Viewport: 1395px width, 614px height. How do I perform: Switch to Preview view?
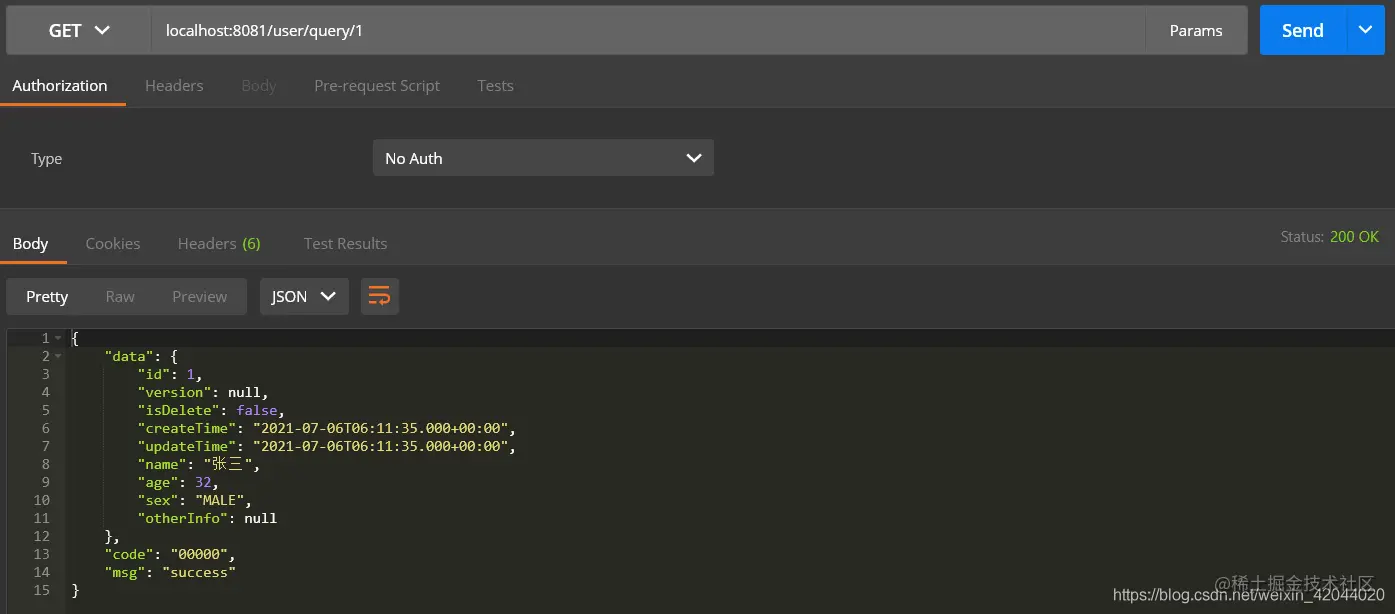coord(200,296)
